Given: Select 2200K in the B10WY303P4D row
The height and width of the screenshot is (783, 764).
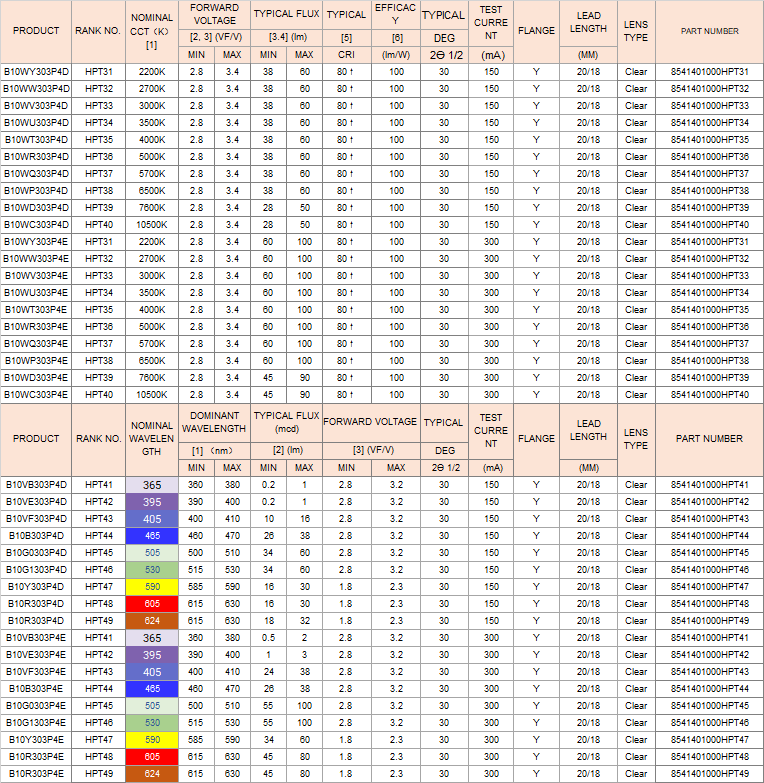Looking at the screenshot, I should point(152,72).
